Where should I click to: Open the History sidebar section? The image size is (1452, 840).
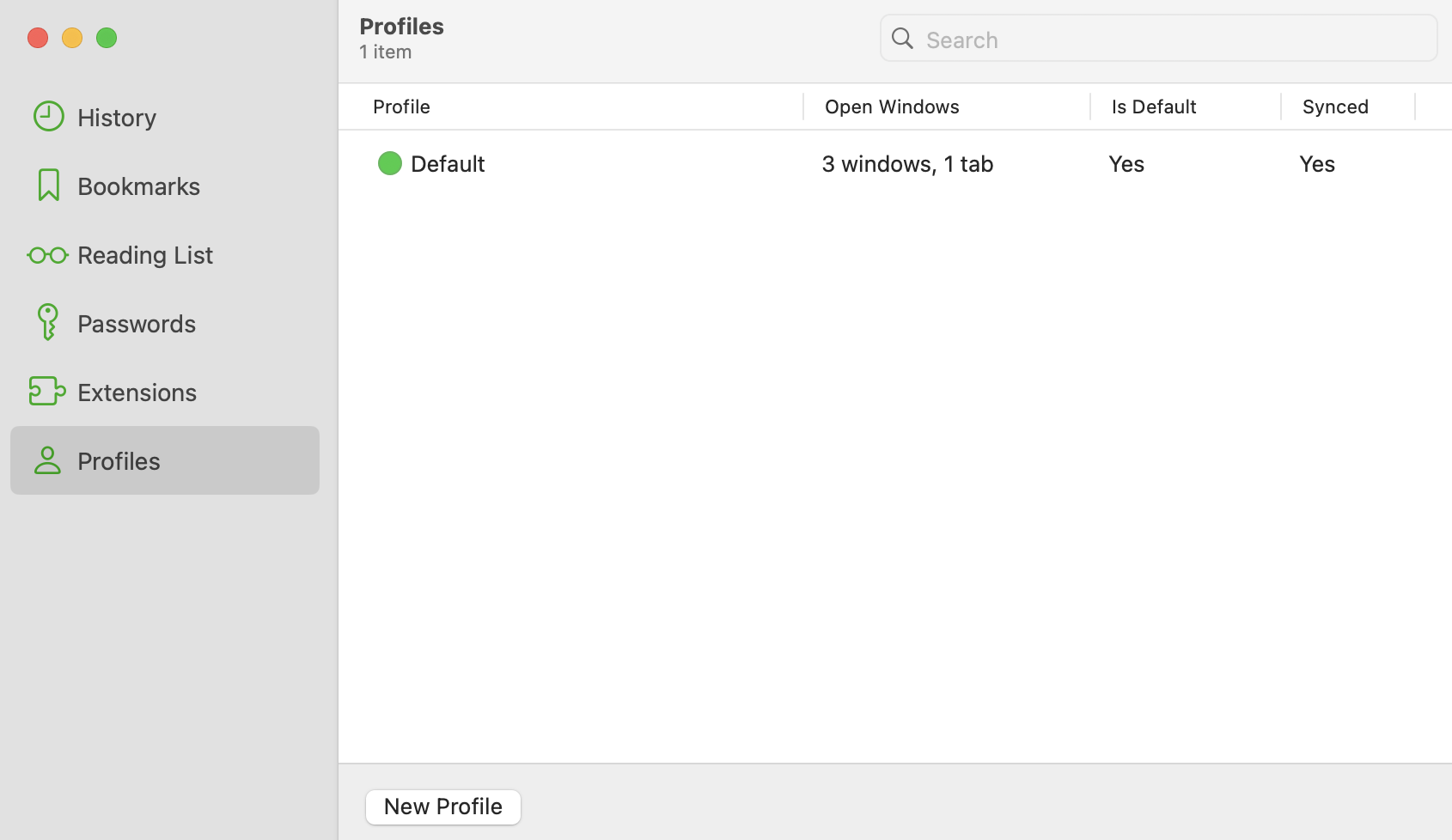tap(117, 117)
